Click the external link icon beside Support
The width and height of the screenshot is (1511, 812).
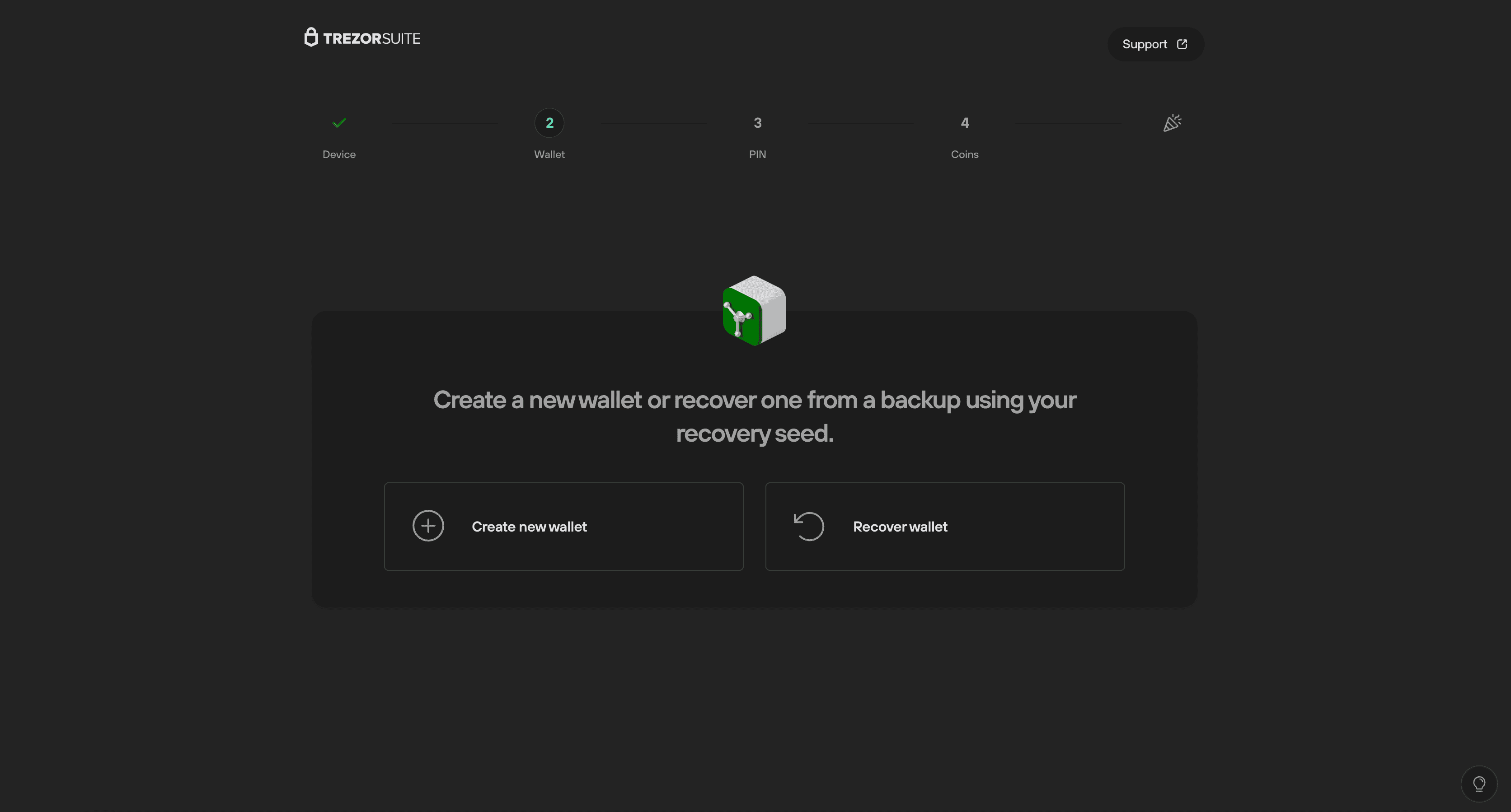[1183, 43]
